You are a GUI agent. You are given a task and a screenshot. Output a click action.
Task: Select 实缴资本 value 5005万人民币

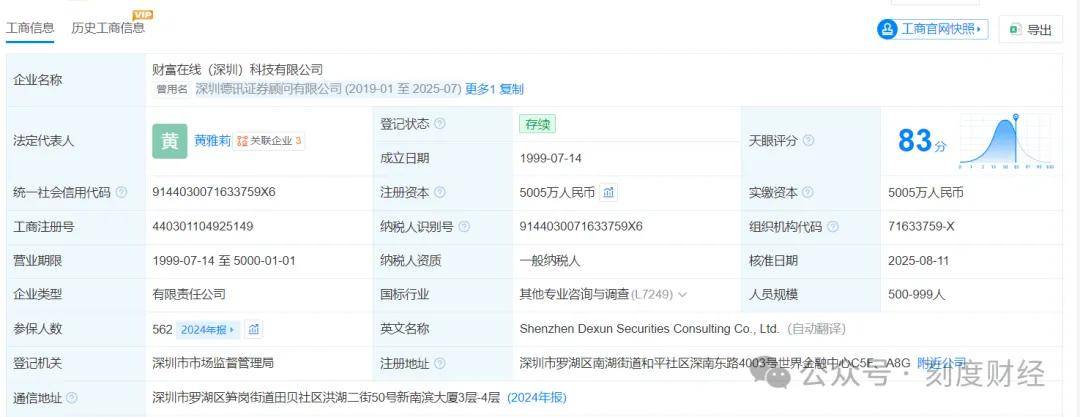(926, 193)
